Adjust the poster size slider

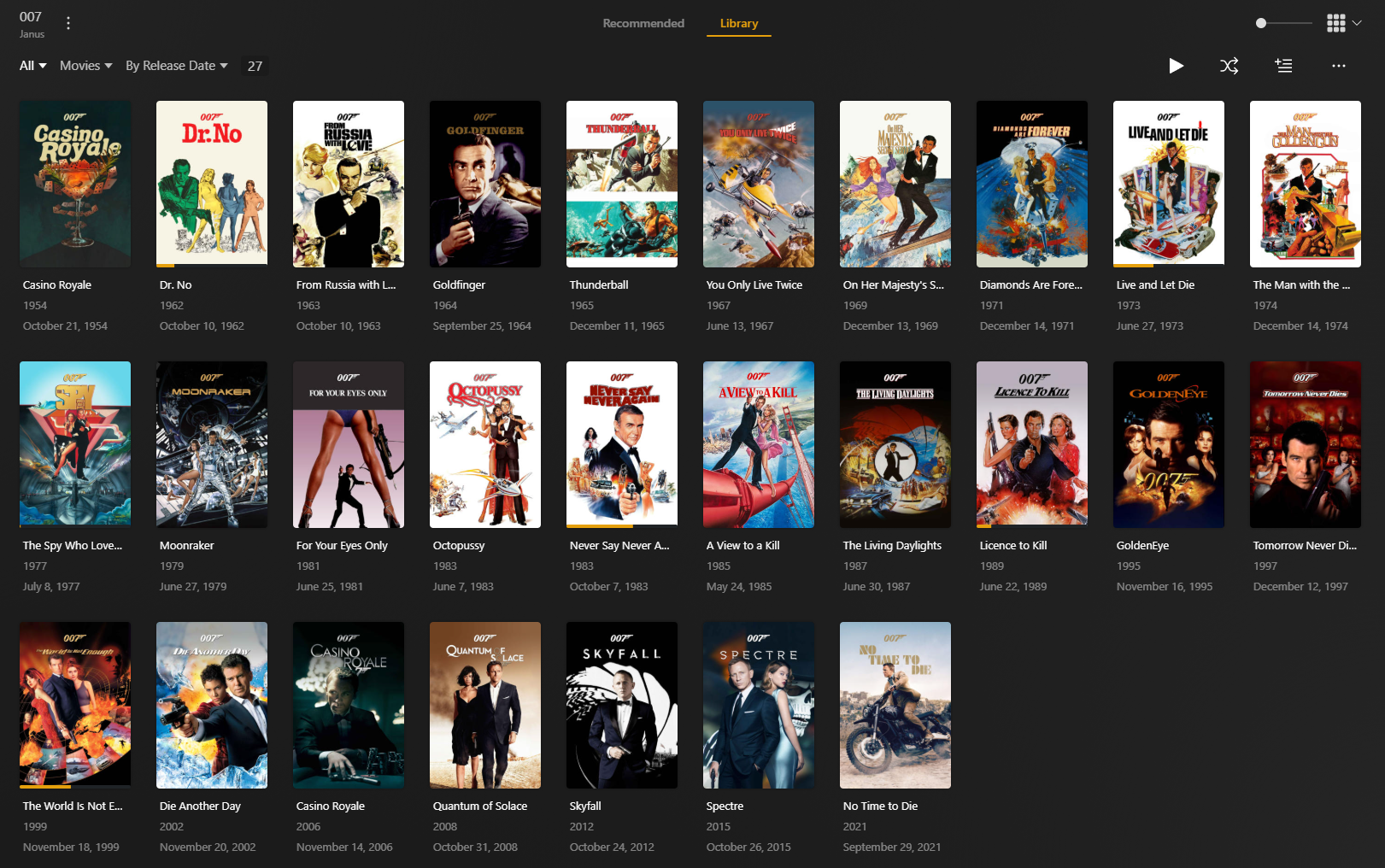click(x=1283, y=23)
